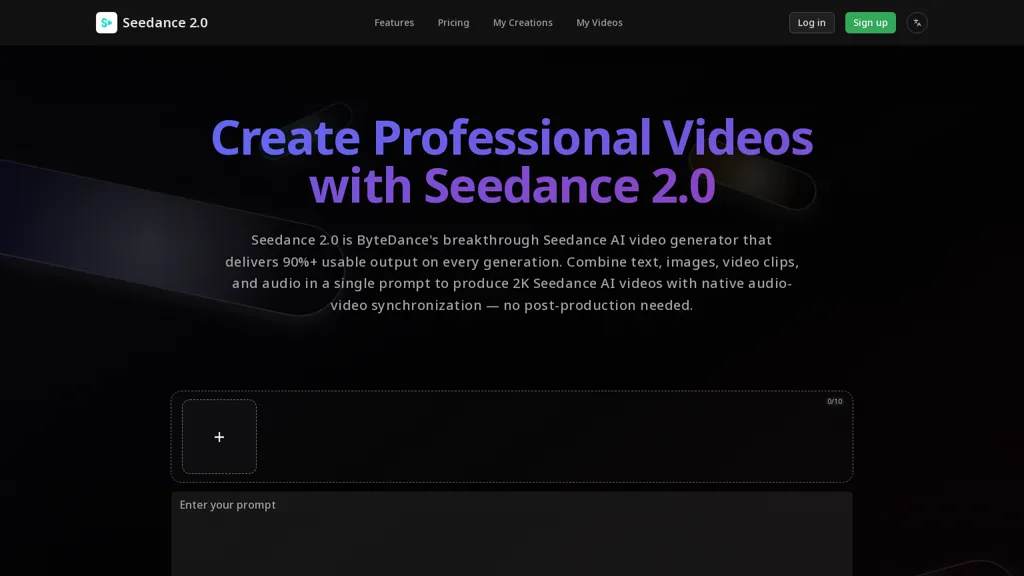Image resolution: width=1024 pixels, height=576 pixels.
Task: Open My Videos in navigation
Action: [x=599, y=23]
